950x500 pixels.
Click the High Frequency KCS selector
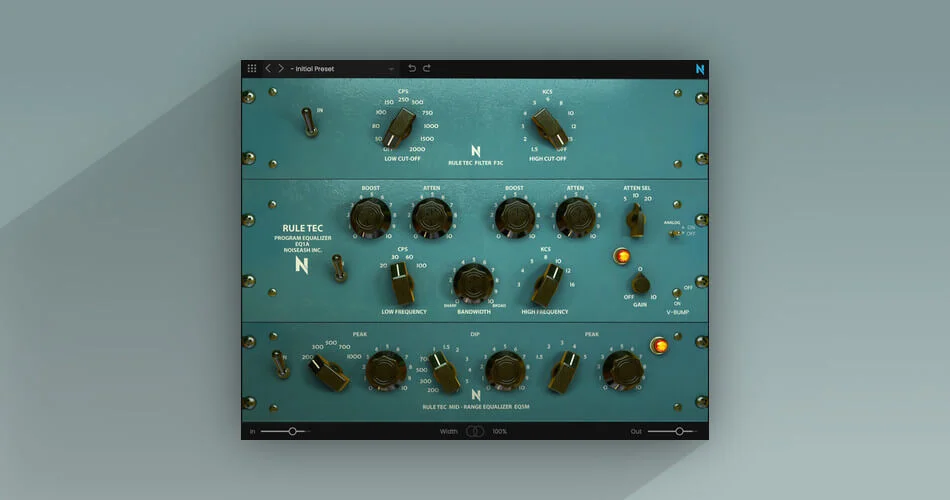(547, 285)
